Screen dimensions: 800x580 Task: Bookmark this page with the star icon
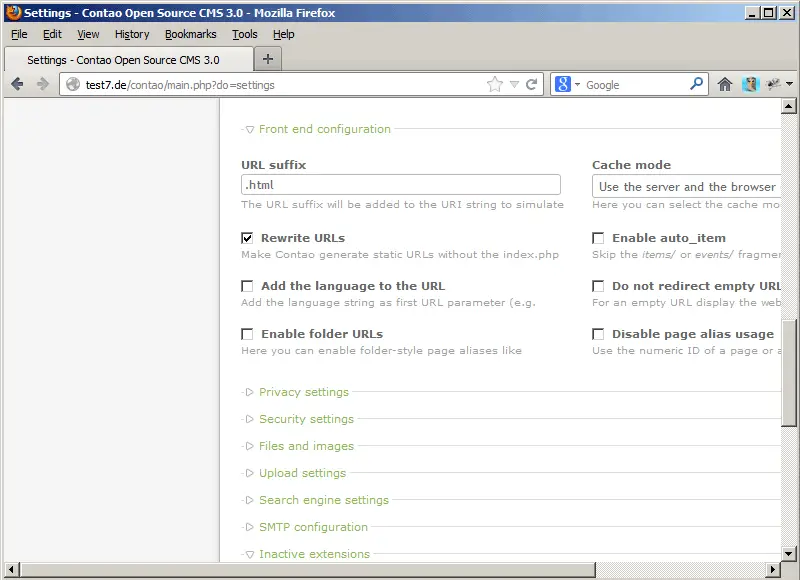coord(495,84)
